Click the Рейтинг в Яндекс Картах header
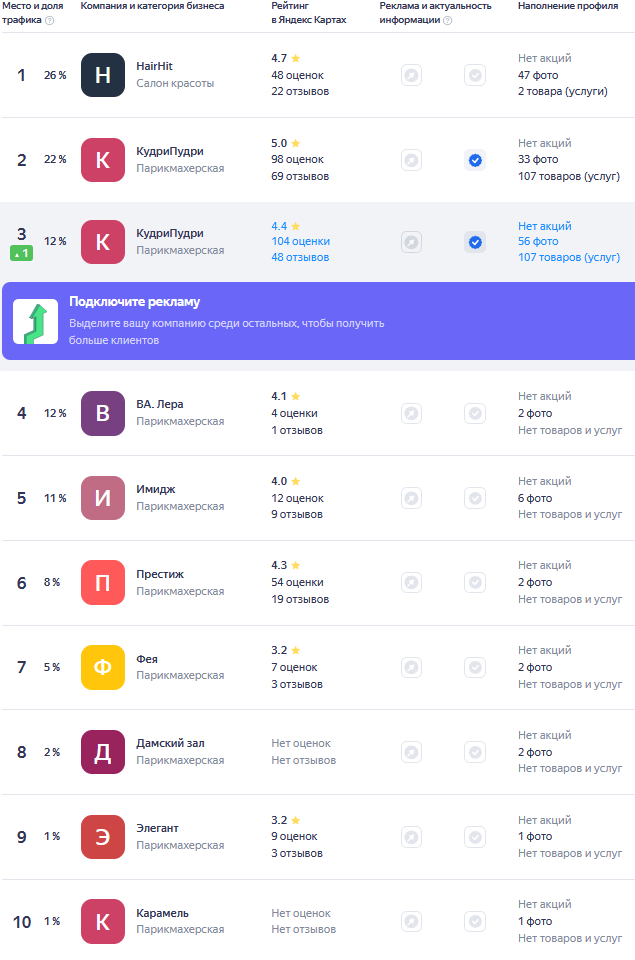 pyautogui.click(x=309, y=13)
